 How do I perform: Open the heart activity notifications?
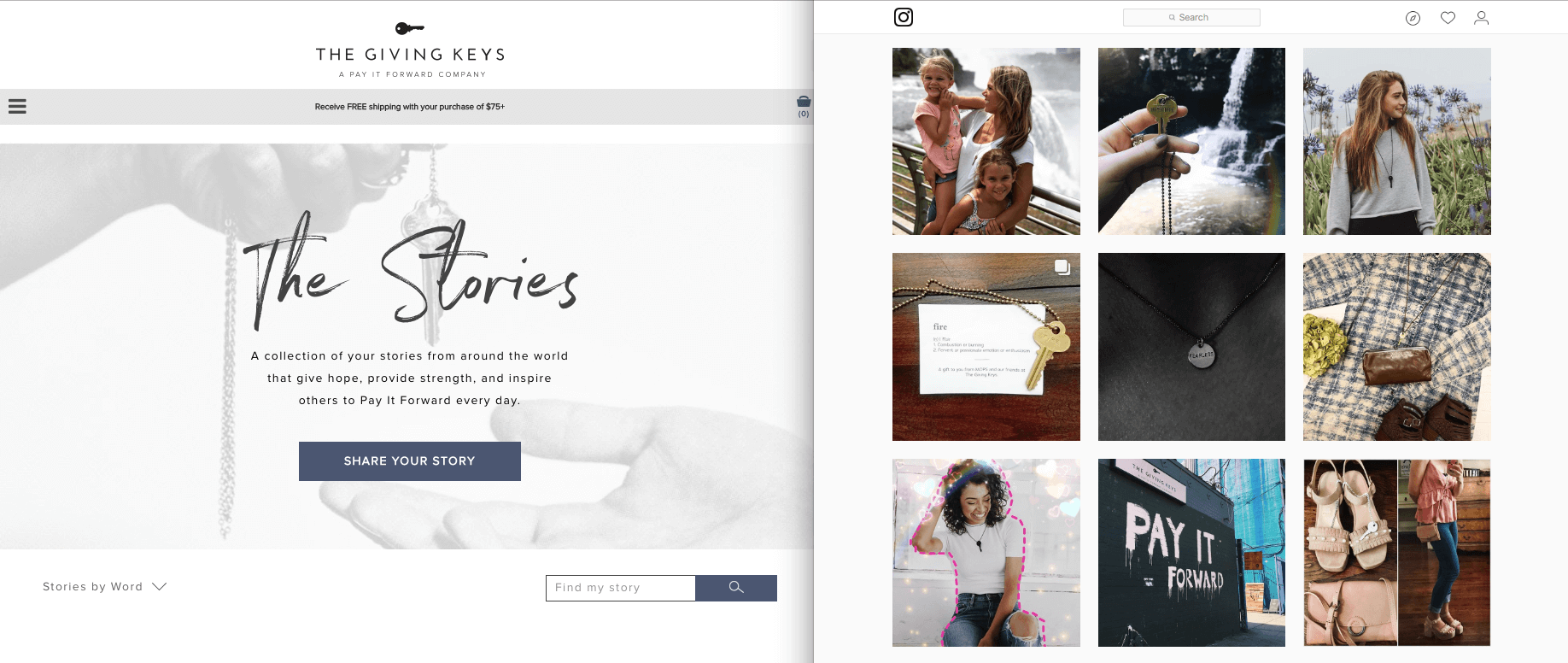[x=1448, y=18]
